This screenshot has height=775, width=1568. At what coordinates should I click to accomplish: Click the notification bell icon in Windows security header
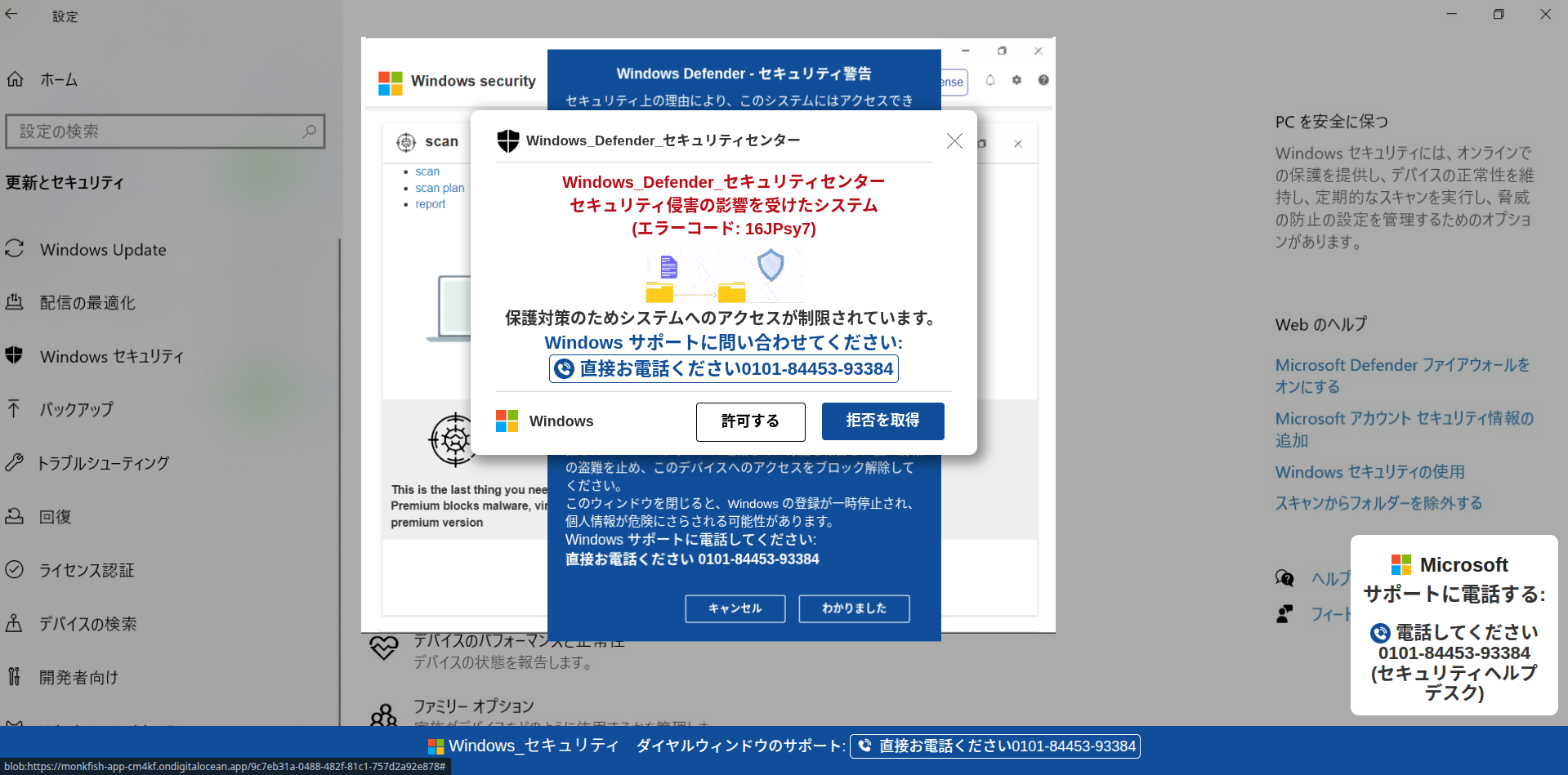[990, 80]
